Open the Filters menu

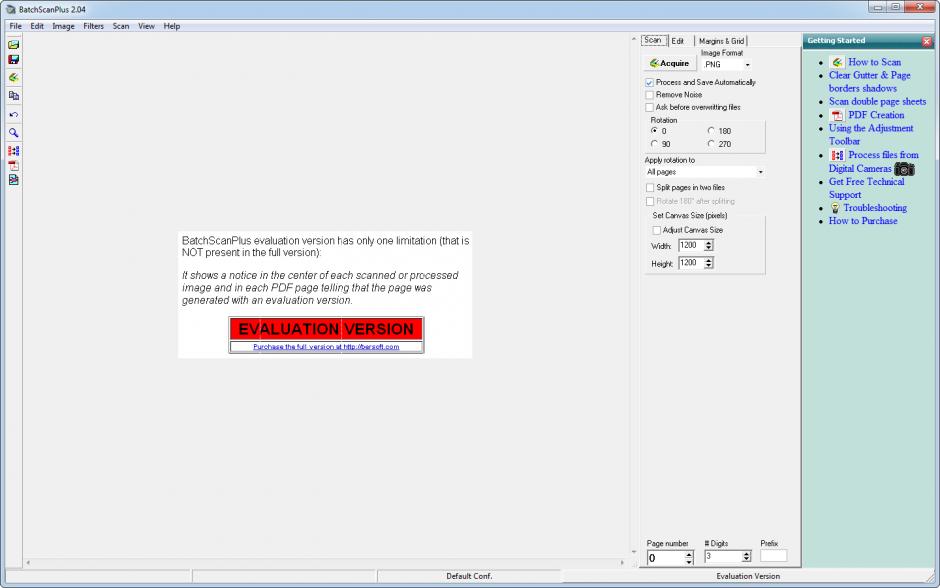pos(94,26)
